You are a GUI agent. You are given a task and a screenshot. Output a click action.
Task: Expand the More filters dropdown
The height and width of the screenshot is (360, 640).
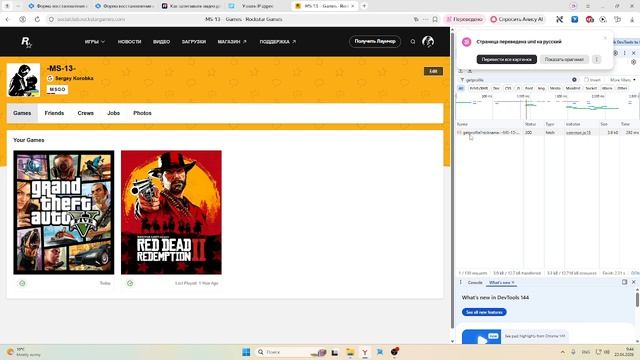tap(622, 80)
